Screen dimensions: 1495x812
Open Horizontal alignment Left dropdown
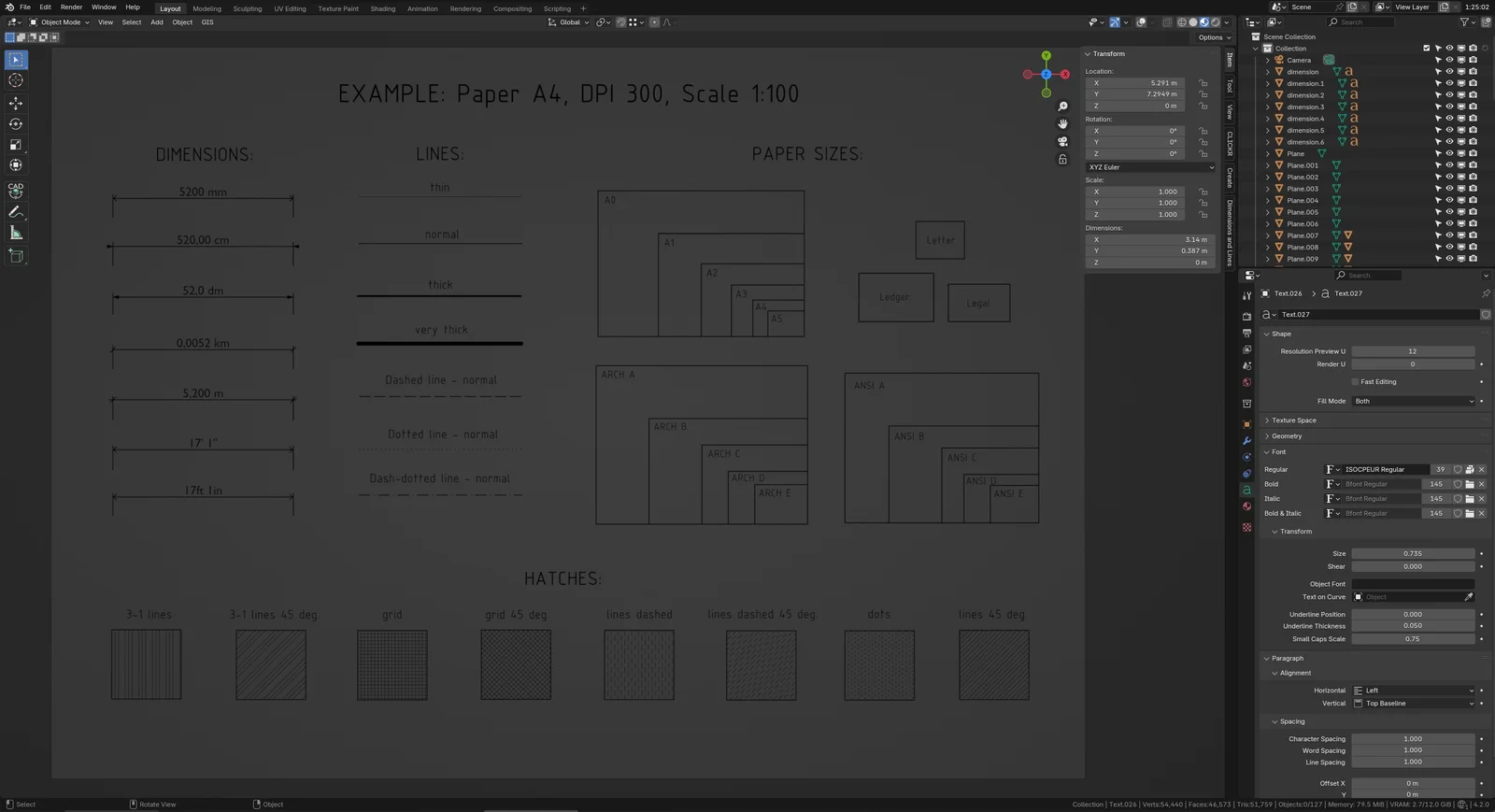1414,691
